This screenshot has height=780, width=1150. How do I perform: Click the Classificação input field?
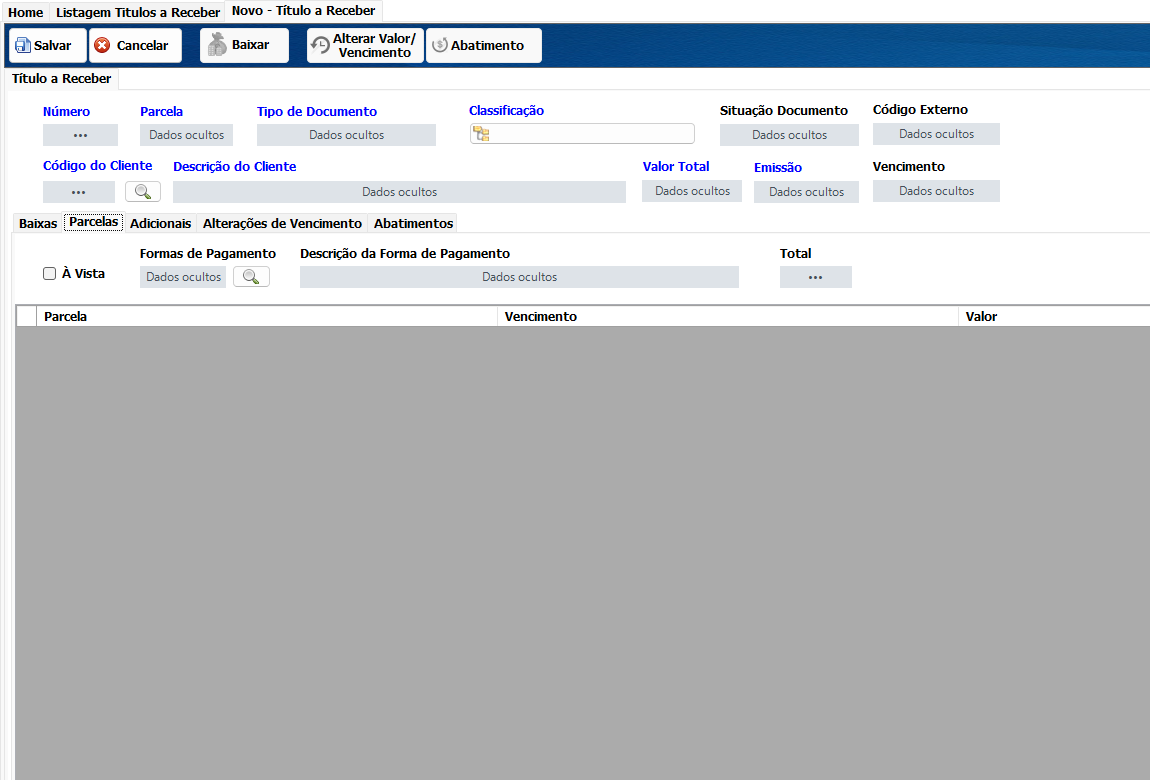[582, 133]
